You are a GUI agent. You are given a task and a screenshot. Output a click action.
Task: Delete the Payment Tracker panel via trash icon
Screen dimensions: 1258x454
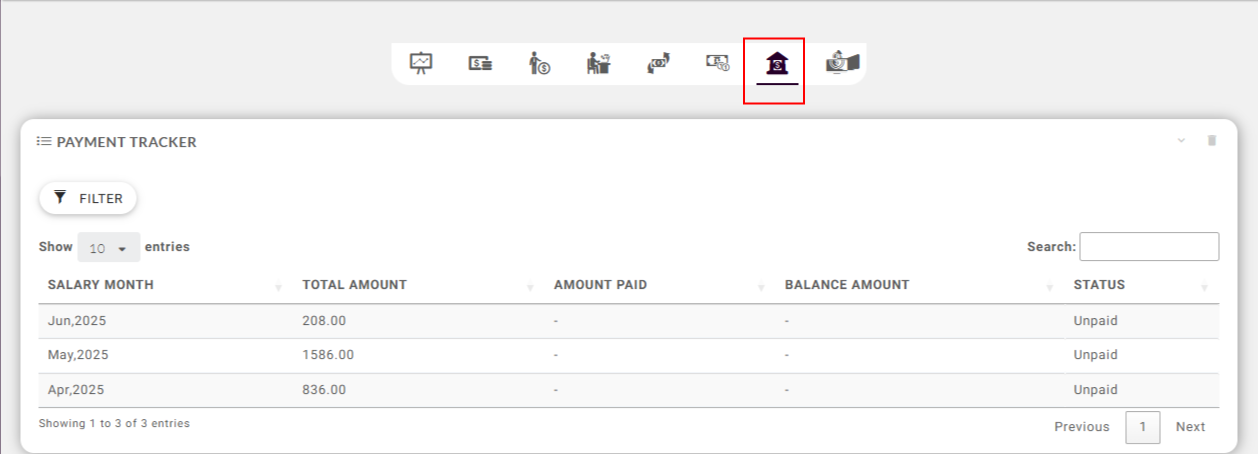pyautogui.click(x=1212, y=141)
